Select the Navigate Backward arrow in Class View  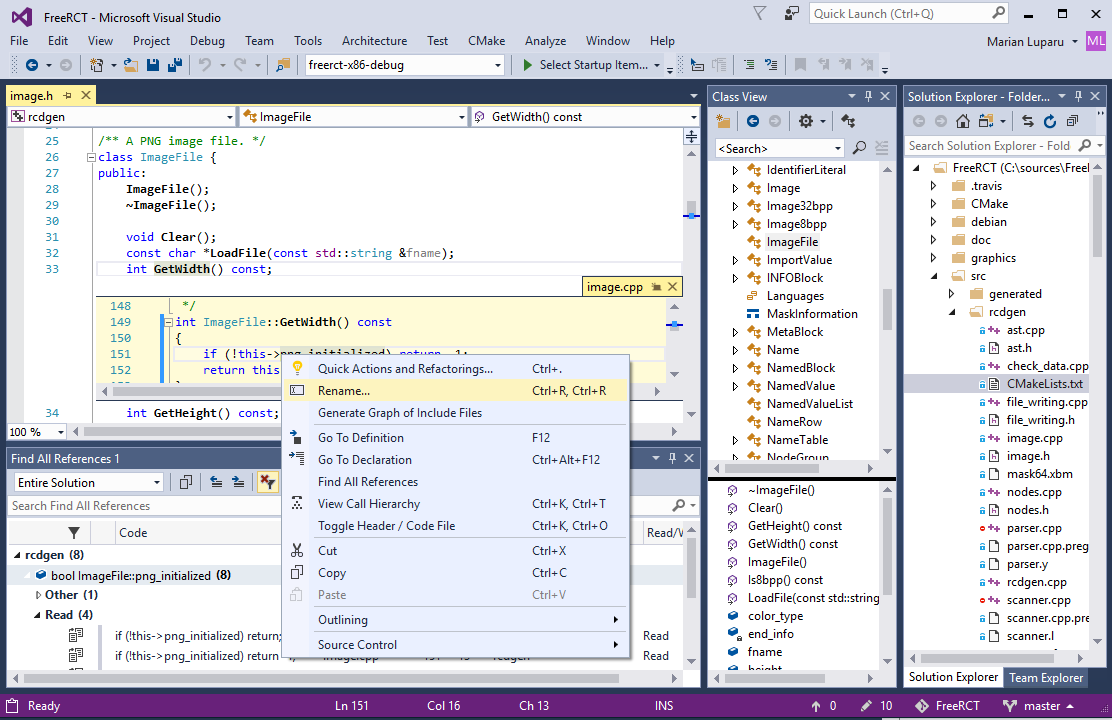751,121
